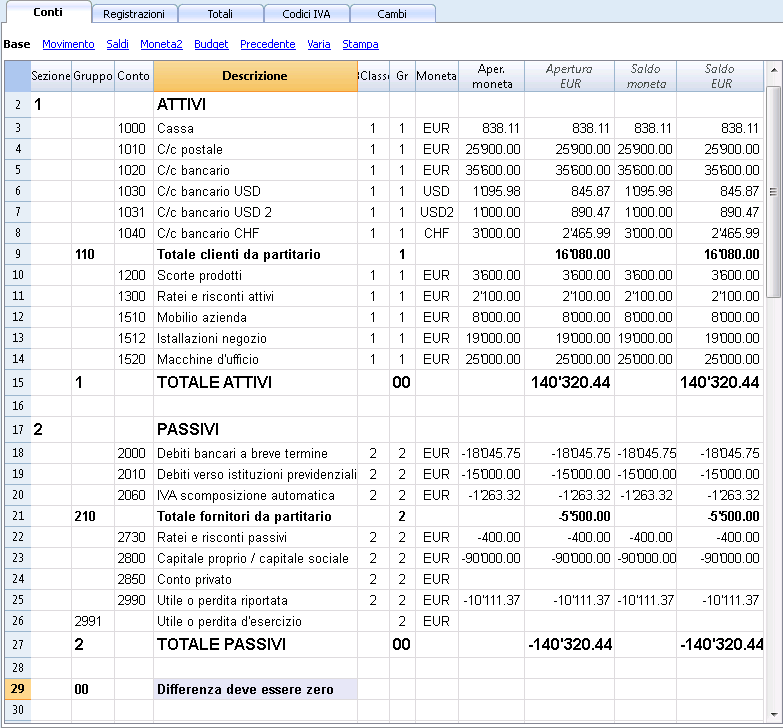Click the Cassa description cell
Screen dimensions: 783x728
pos(255,128)
